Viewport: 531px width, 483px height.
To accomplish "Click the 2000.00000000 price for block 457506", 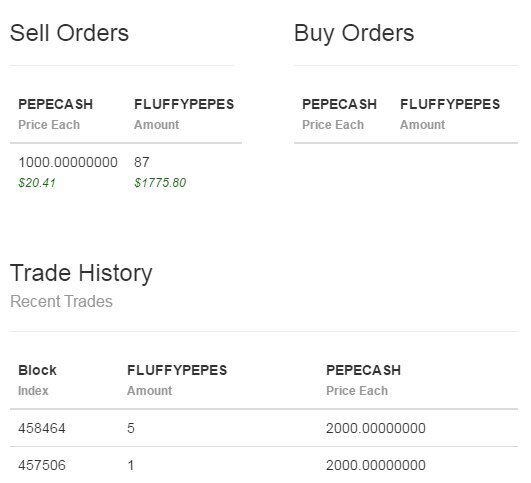I will pos(376,465).
